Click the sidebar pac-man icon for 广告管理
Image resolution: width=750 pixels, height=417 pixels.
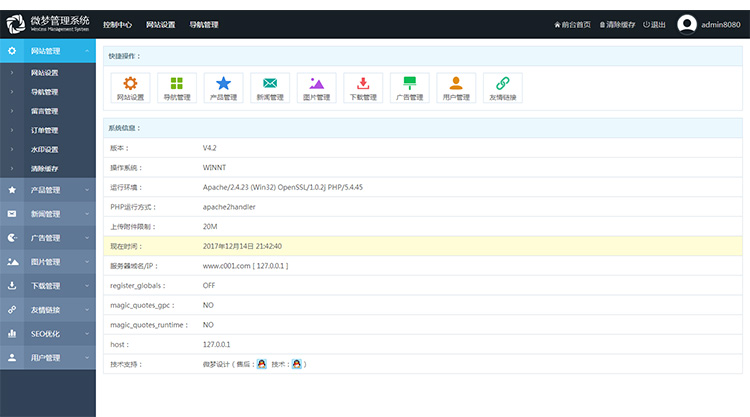[12, 238]
